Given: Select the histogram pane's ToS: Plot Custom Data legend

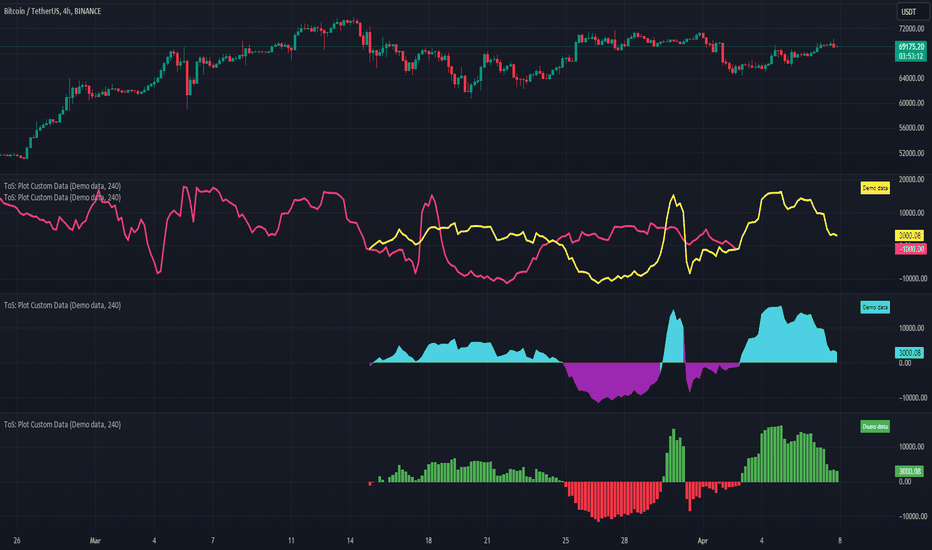Looking at the screenshot, I should (62, 425).
